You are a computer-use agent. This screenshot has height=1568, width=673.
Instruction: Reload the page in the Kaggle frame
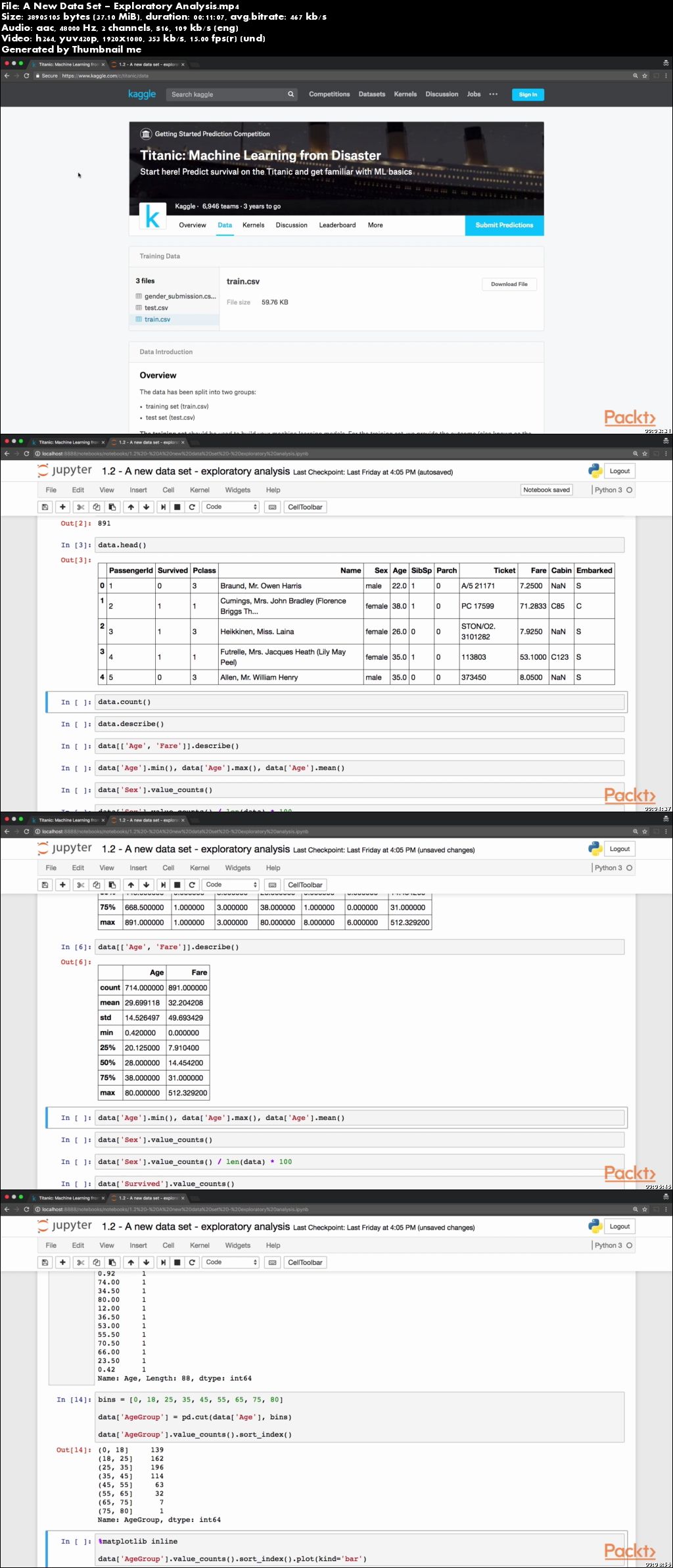(26, 76)
